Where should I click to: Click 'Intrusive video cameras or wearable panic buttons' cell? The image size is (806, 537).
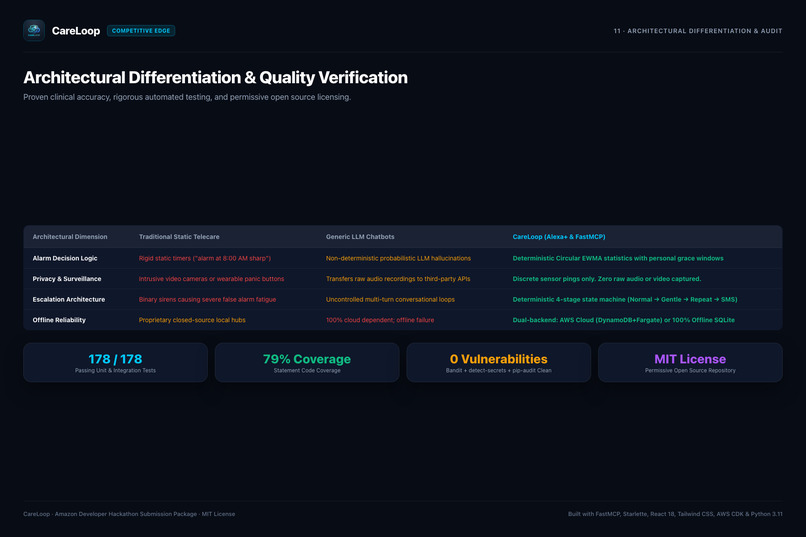click(211, 279)
